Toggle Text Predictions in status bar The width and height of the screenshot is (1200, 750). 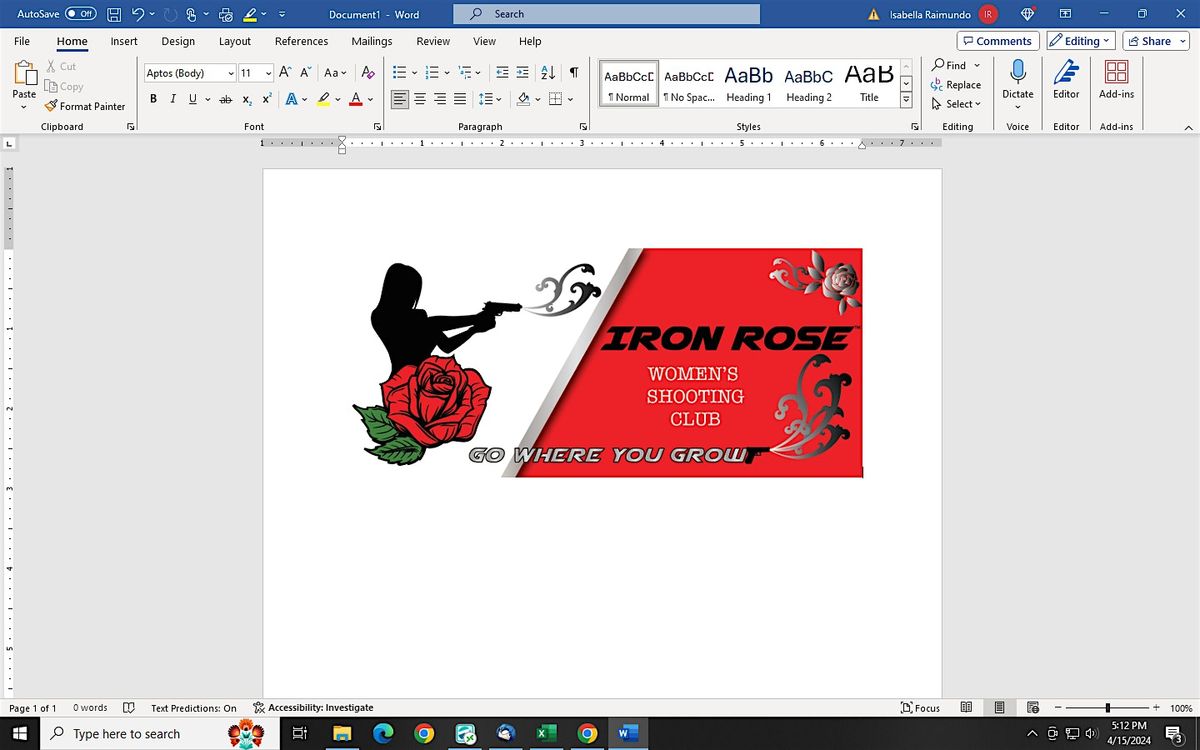point(193,707)
